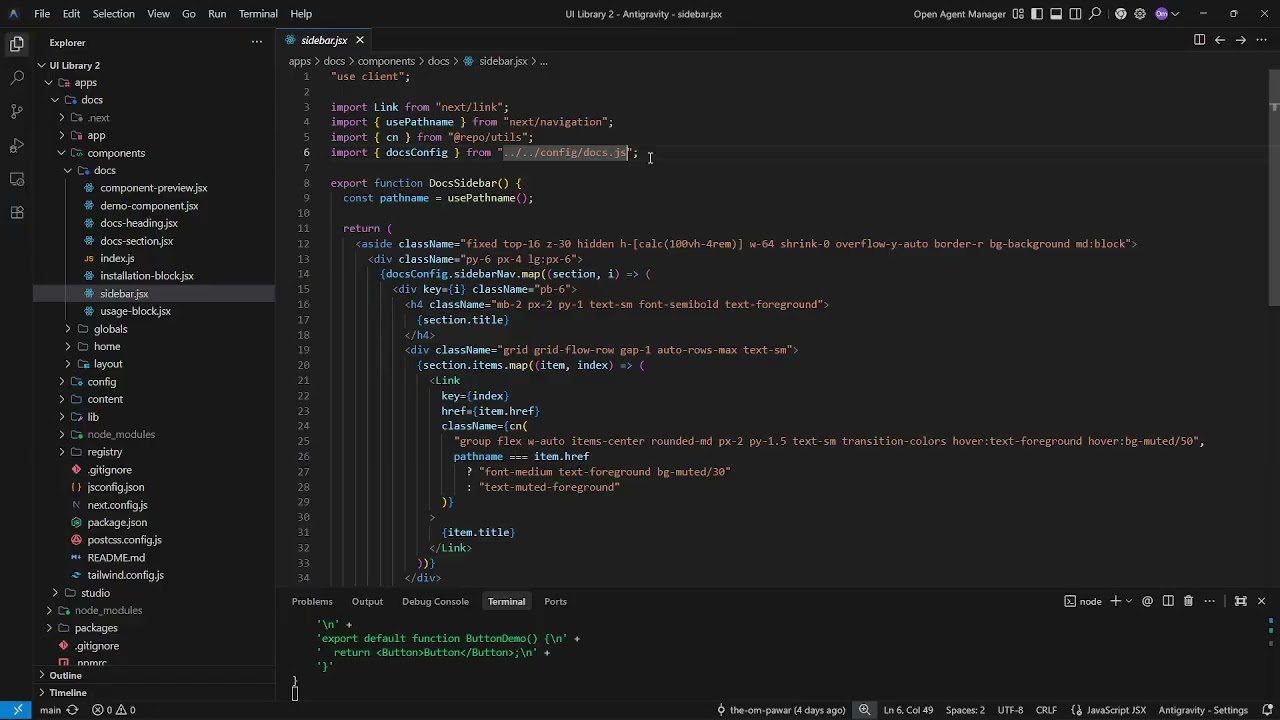
Task: Open the Om account avatar menu
Action: coord(1166,14)
